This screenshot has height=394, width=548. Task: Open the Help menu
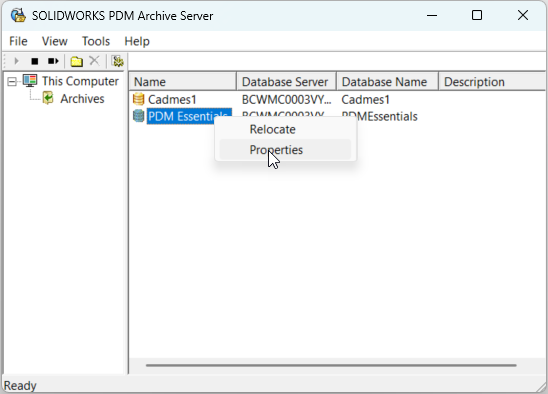(137, 41)
